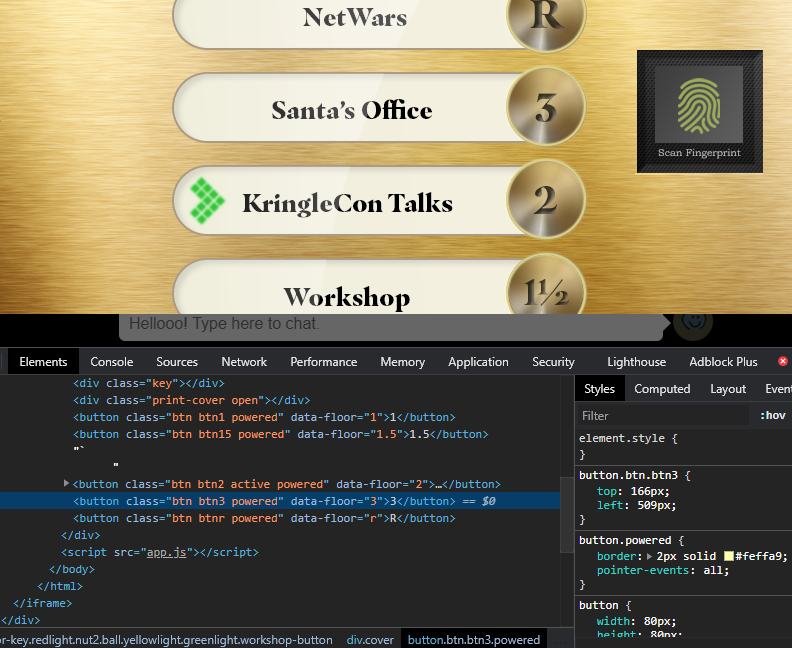Click the green diamond indicator on KringleCon Talks
The height and width of the screenshot is (648, 792).
(x=207, y=201)
